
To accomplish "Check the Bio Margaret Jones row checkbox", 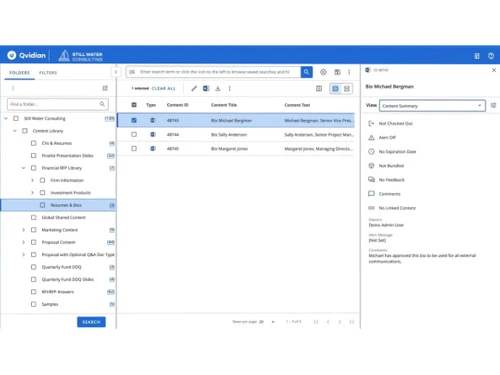I will [134, 149].
